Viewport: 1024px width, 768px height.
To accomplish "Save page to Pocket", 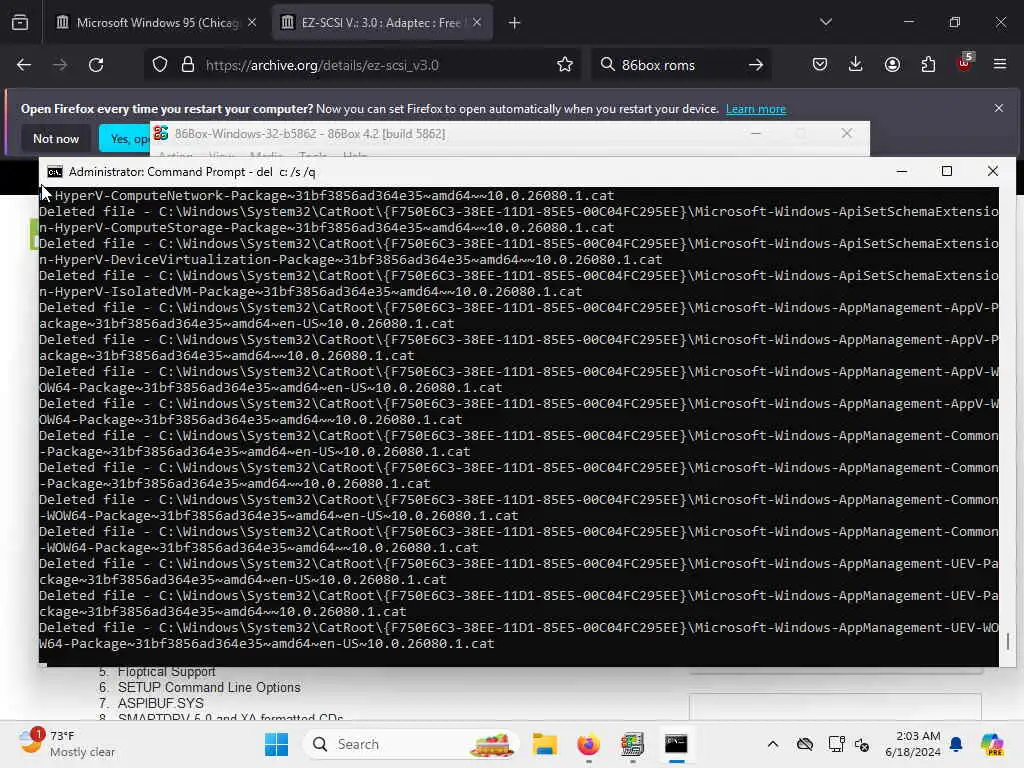I will pyautogui.click(x=820, y=65).
